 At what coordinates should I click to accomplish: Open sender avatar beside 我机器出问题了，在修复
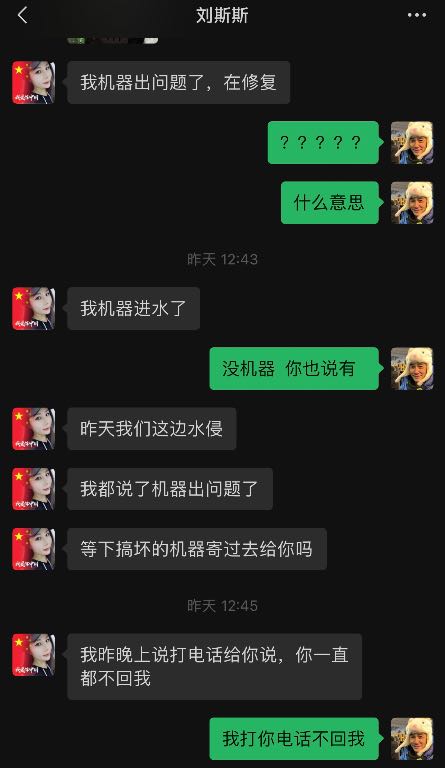click(x=34, y=82)
